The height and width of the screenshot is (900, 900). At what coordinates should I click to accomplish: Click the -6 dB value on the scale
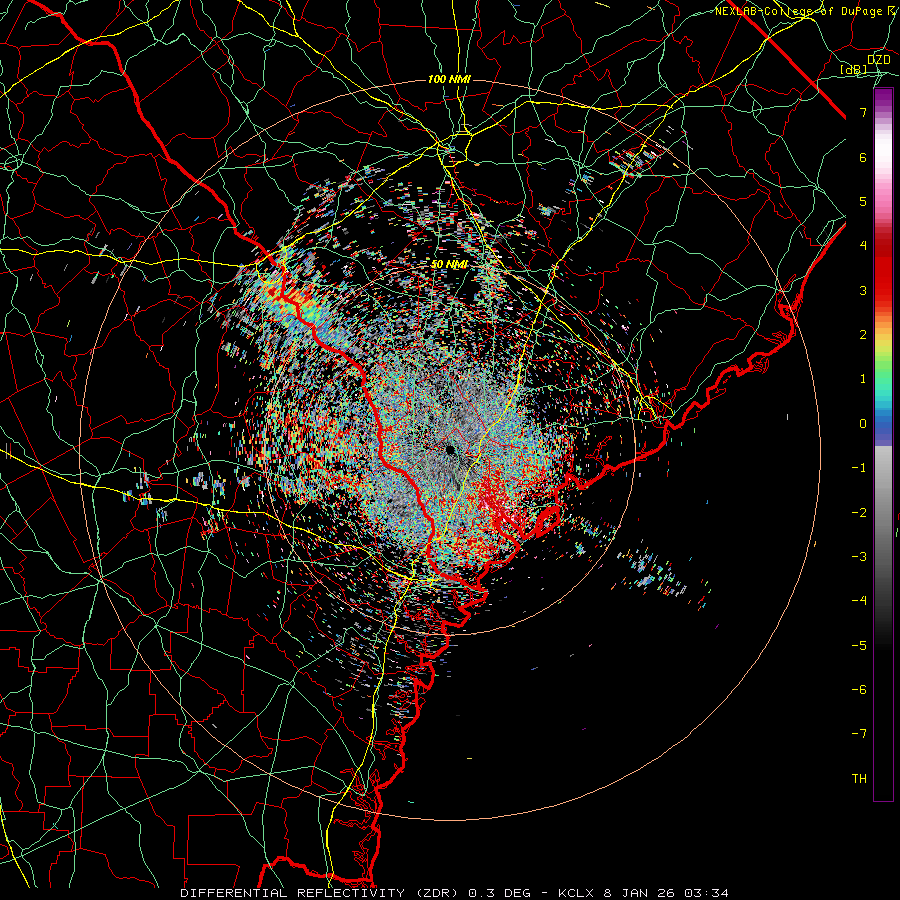pyautogui.click(x=859, y=690)
